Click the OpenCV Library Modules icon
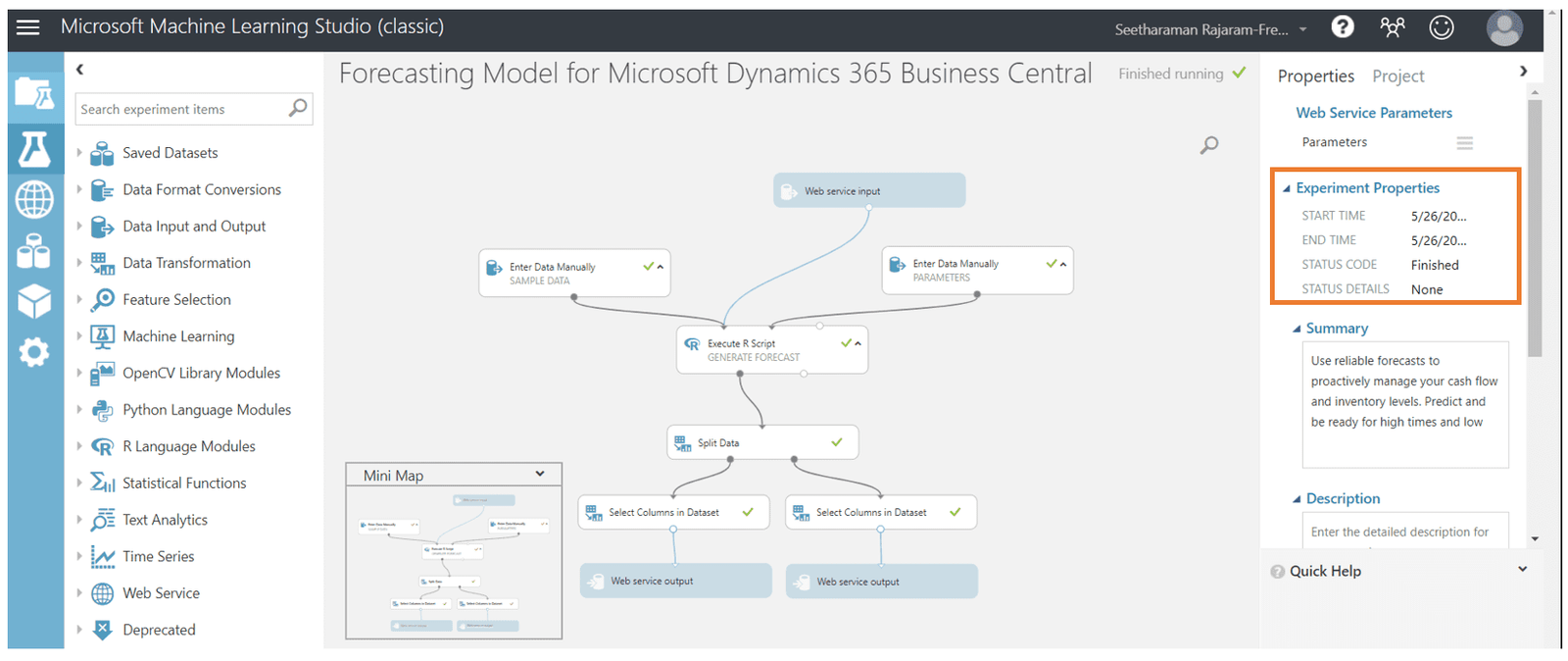This screenshot has height=661, width=1568. [102, 373]
